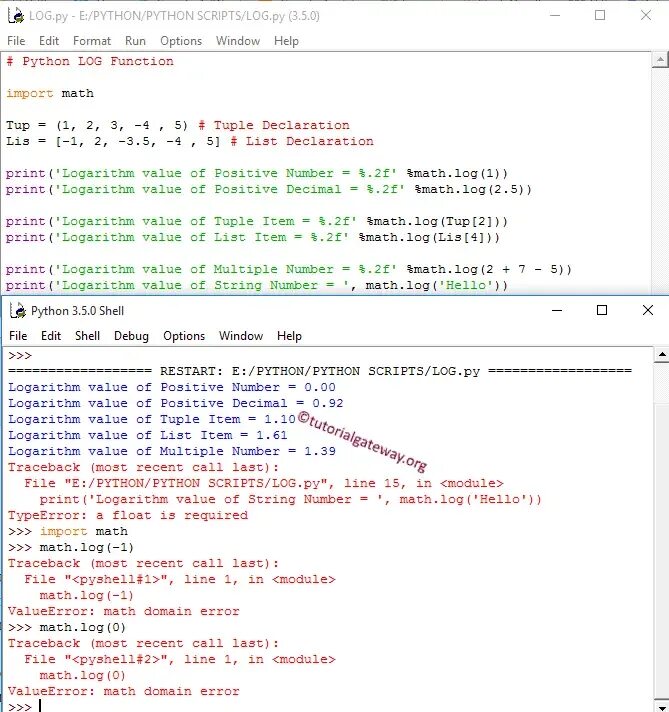This screenshot has height=712, width=669.
Task: Open Window menu in Python Shell window
Action: [x=241, y=336]
